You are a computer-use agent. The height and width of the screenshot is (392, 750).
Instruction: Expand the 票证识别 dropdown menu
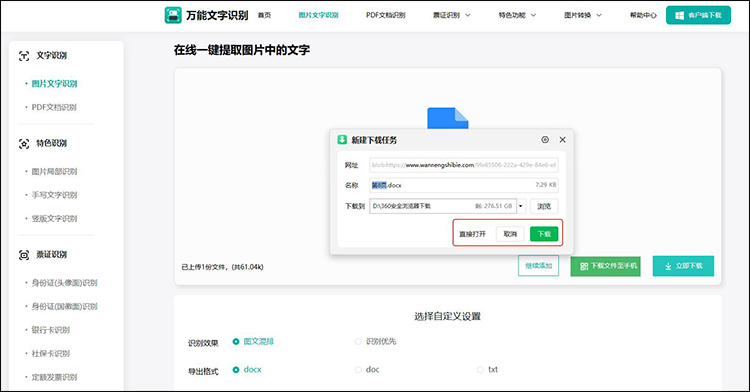pyautogui.click(x=452, y=15)
